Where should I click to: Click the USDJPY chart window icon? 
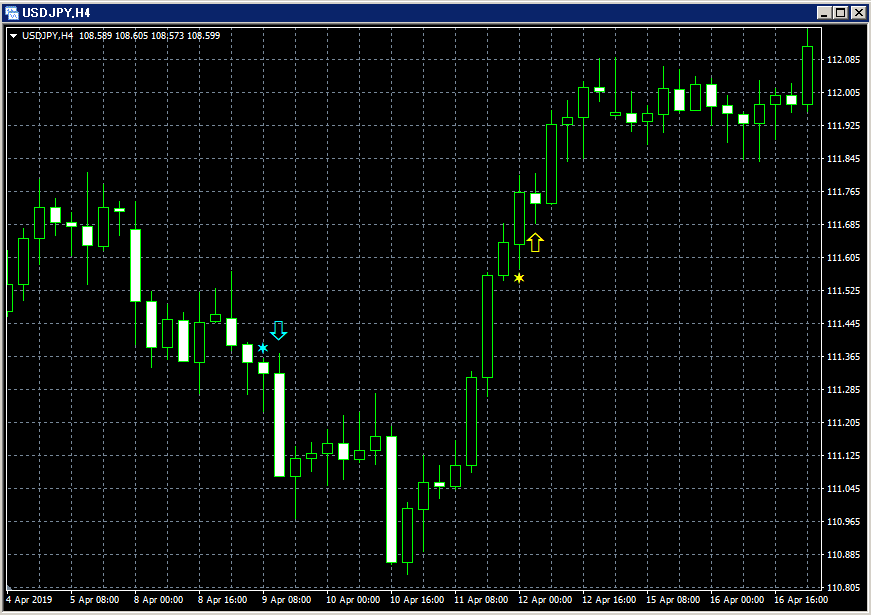tap(11, 12)
